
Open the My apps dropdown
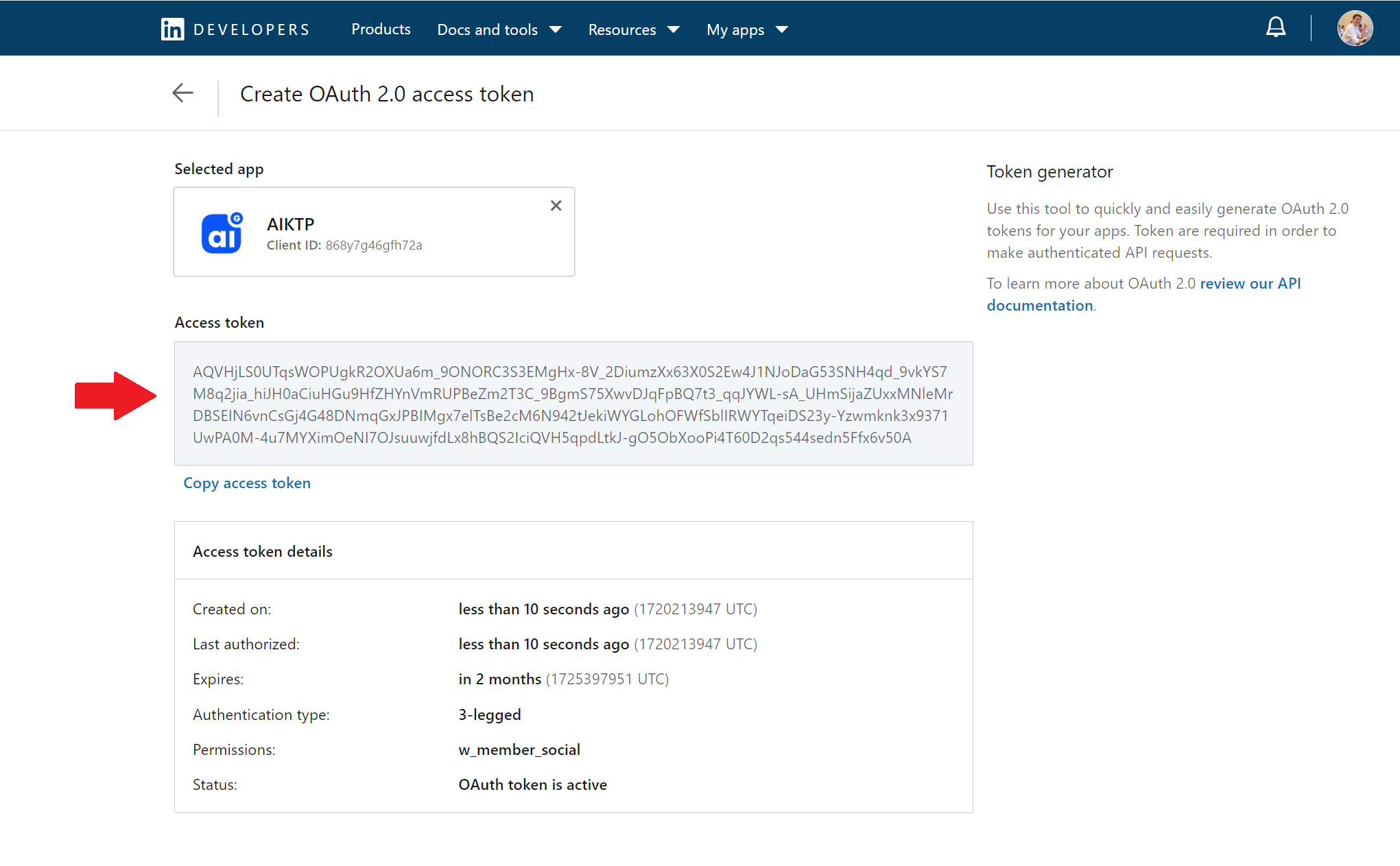pyautogui.click(x=747, y=29)
